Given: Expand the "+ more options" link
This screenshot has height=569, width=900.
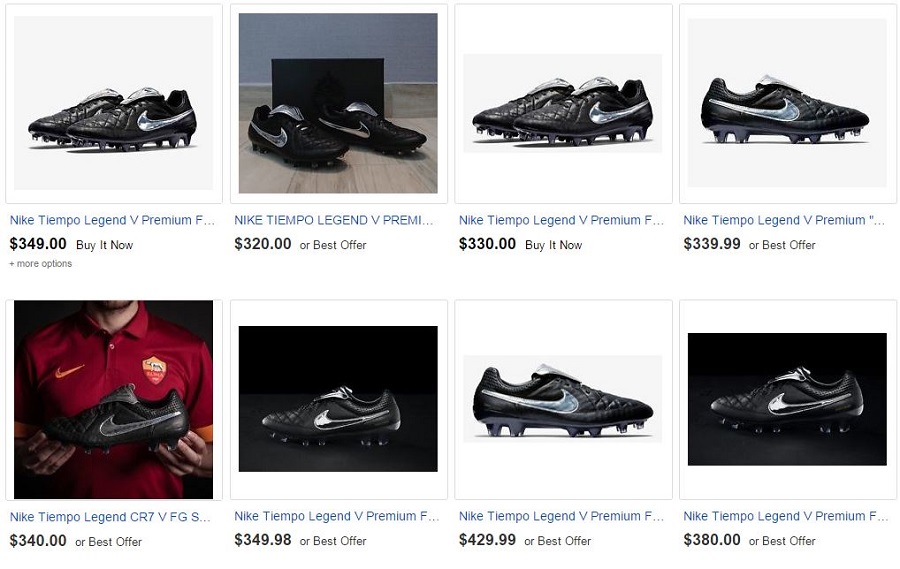Looking at the screenshot, I should [41, 264].
